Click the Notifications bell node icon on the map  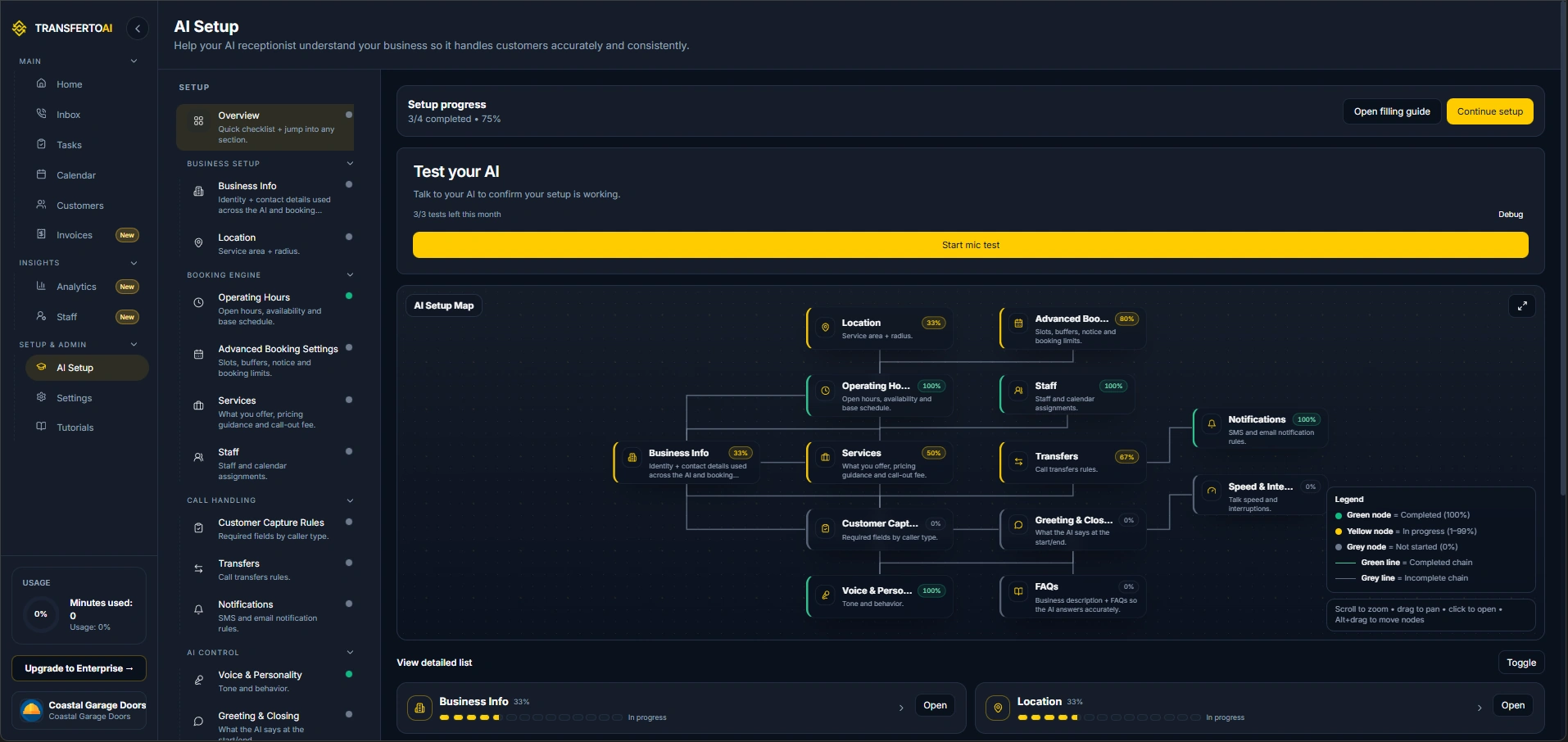pos(1211,424)
